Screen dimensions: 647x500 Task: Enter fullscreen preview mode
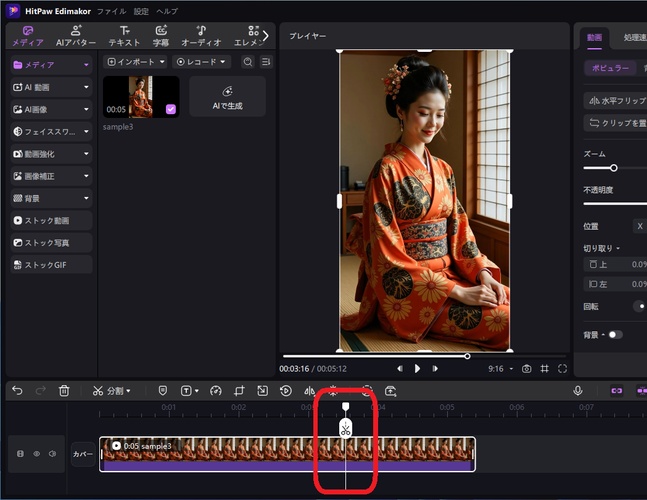pos(562,369)
